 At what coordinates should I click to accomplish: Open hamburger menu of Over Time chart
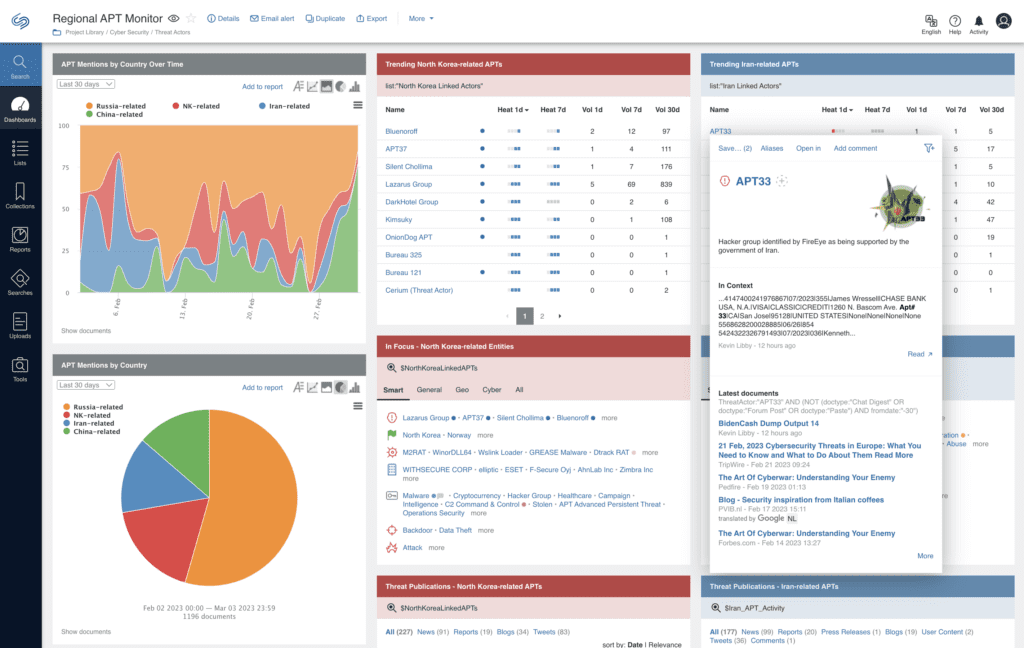(358, 105)
